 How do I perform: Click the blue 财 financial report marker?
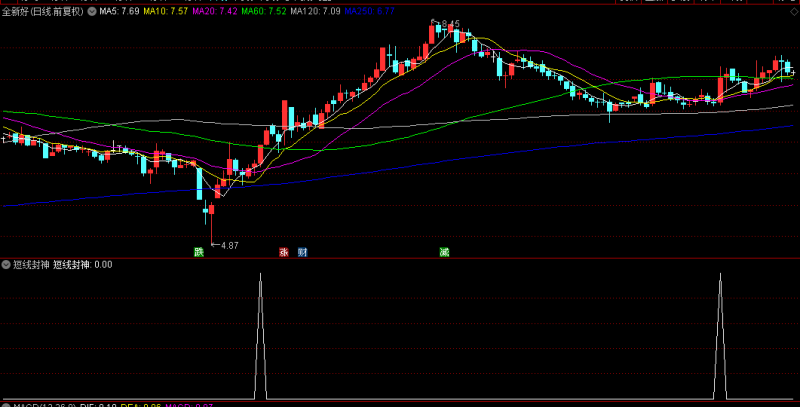(303, 252)
